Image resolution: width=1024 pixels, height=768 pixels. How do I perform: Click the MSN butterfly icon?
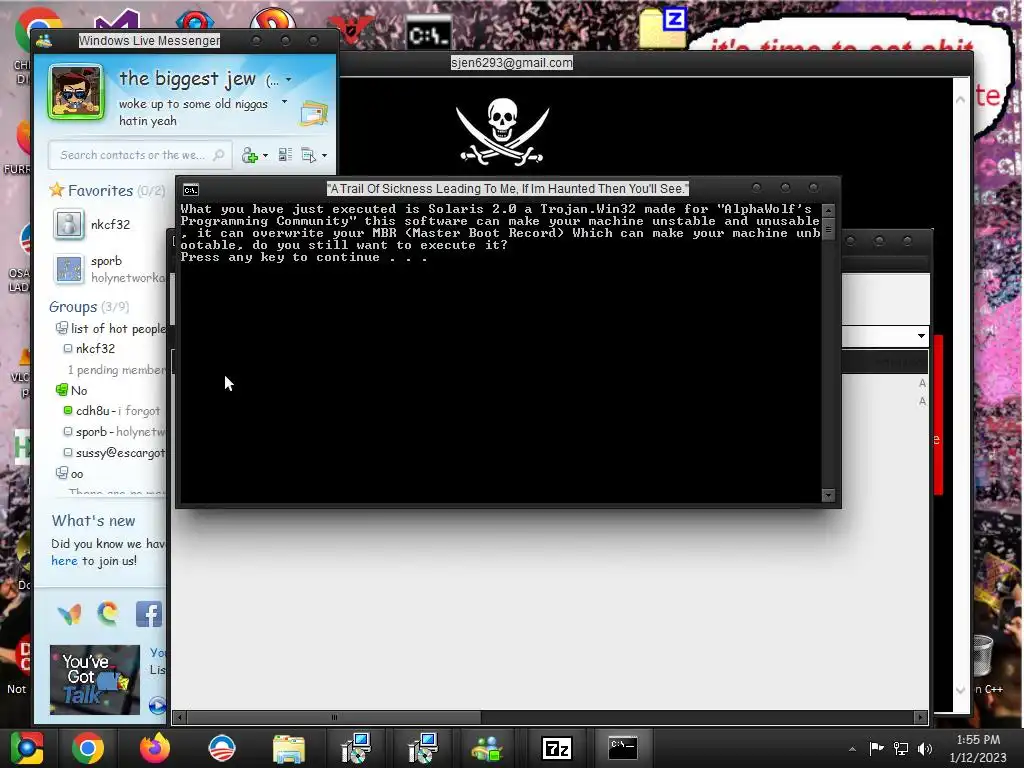tap(69, 614)
